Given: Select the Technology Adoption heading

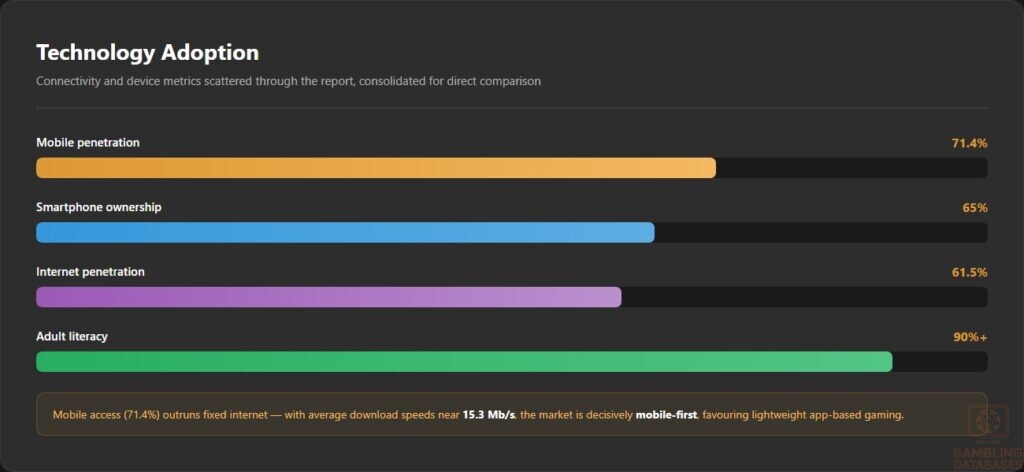Looking at the screenshot, I should (148, 52).
